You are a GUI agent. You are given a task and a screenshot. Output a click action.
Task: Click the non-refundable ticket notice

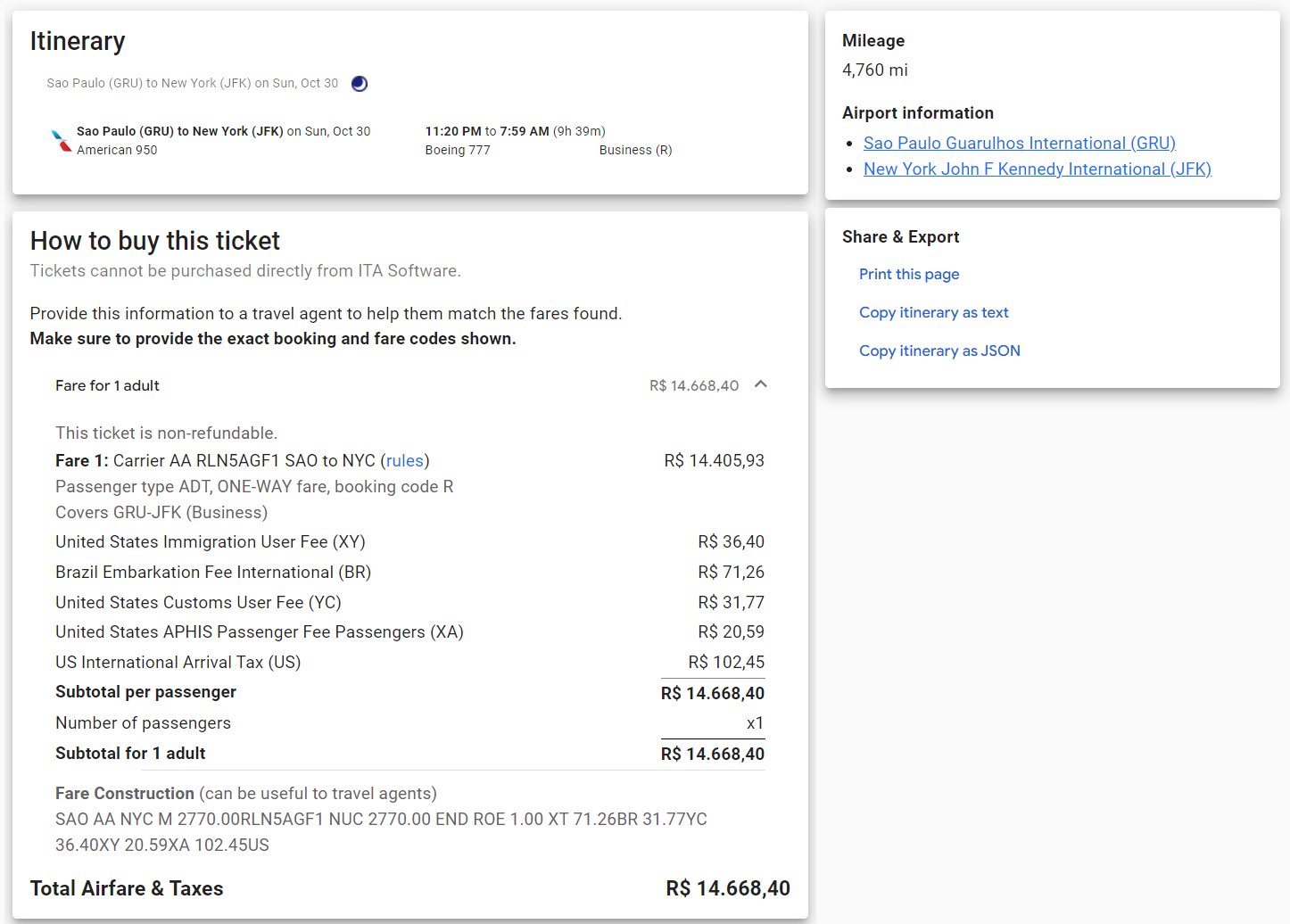(x=166, y=433)
